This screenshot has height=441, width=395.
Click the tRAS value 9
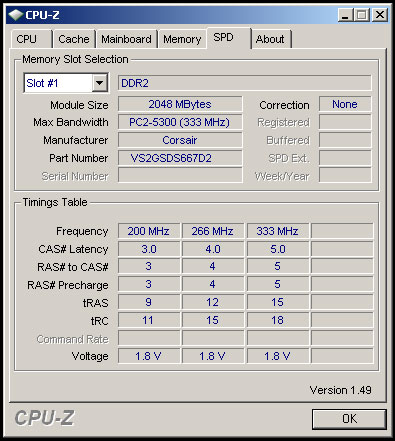click(x=149, y=302)
